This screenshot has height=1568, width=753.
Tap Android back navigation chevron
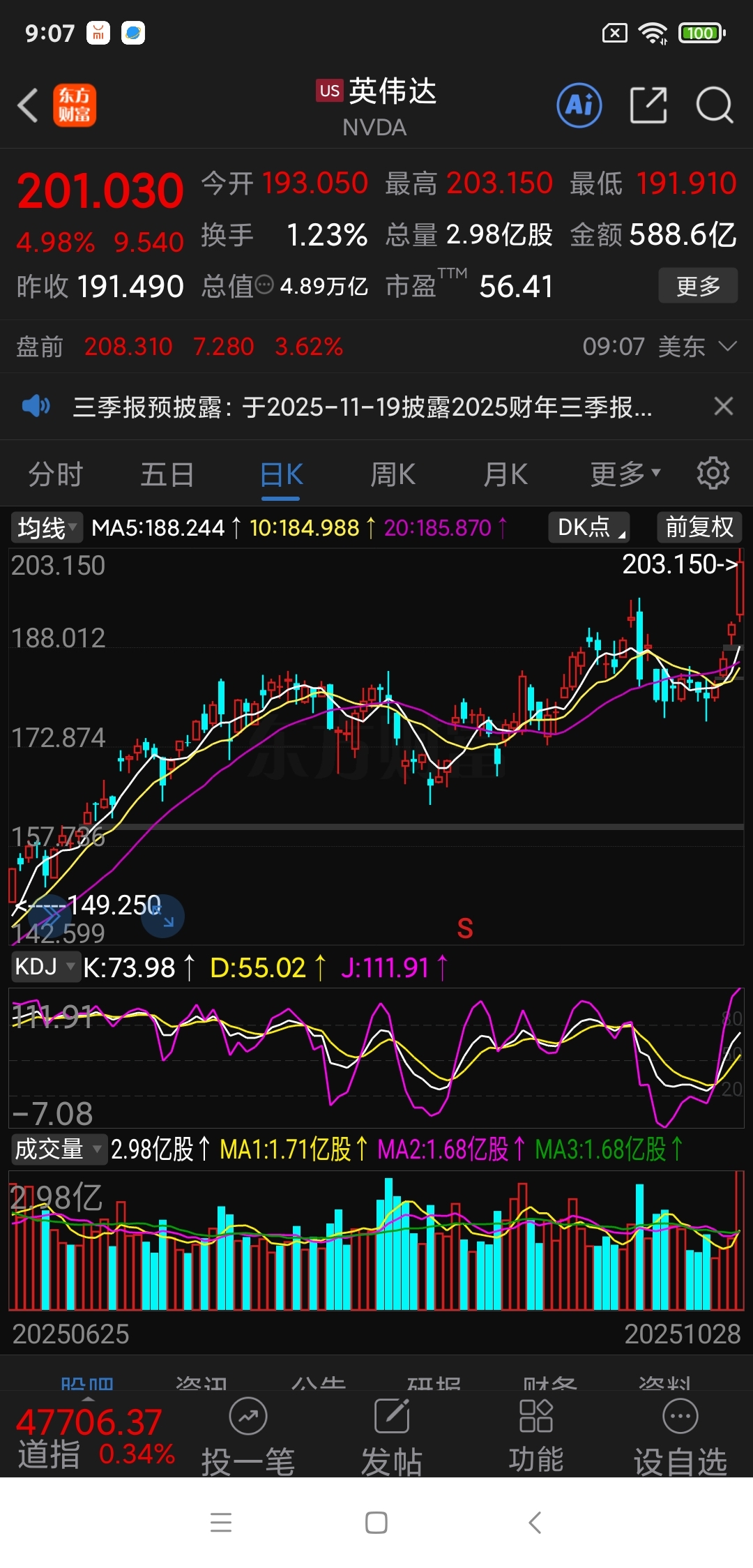click(x=535, y=1523)
